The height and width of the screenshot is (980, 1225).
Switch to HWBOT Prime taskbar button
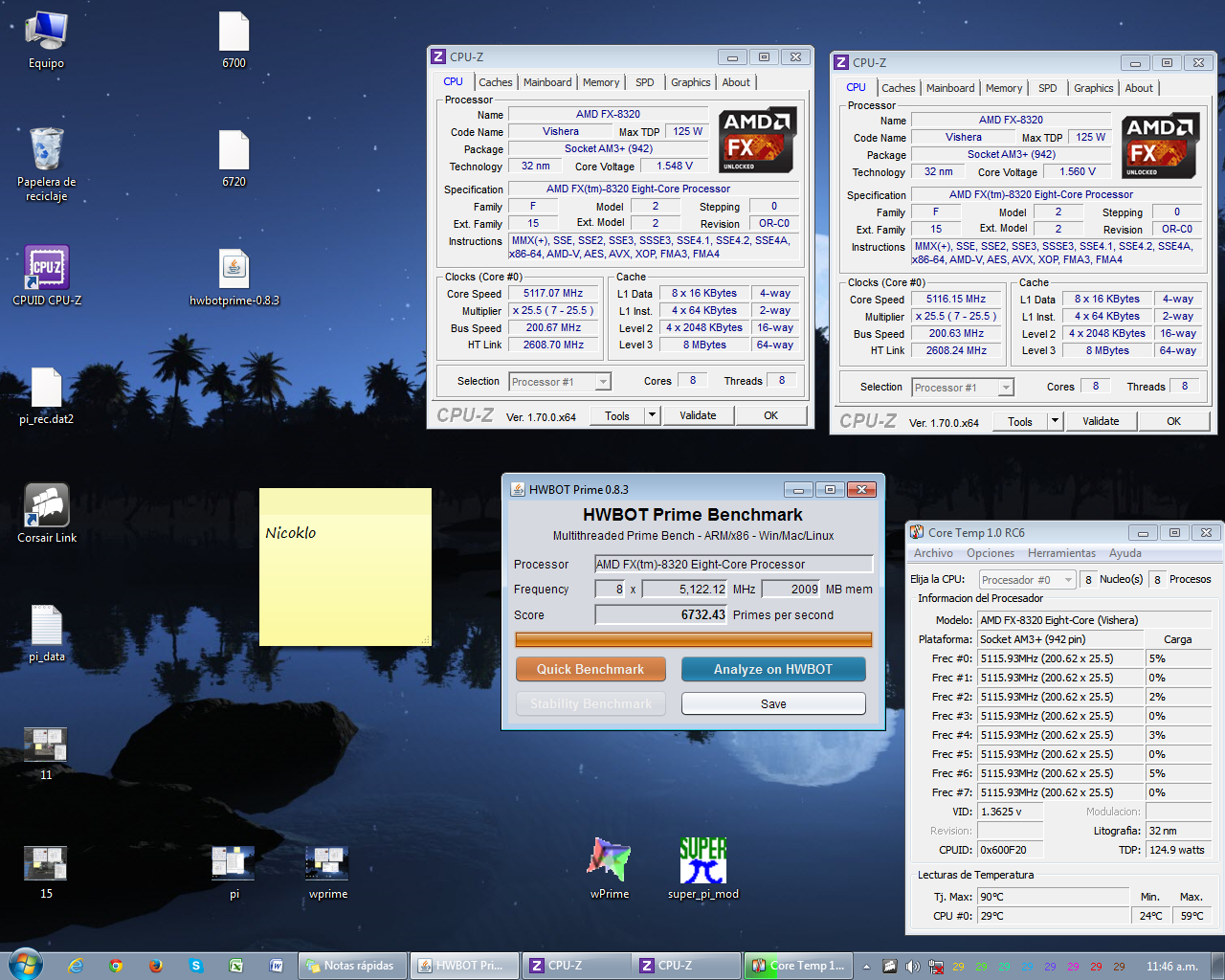coord(465,966)
